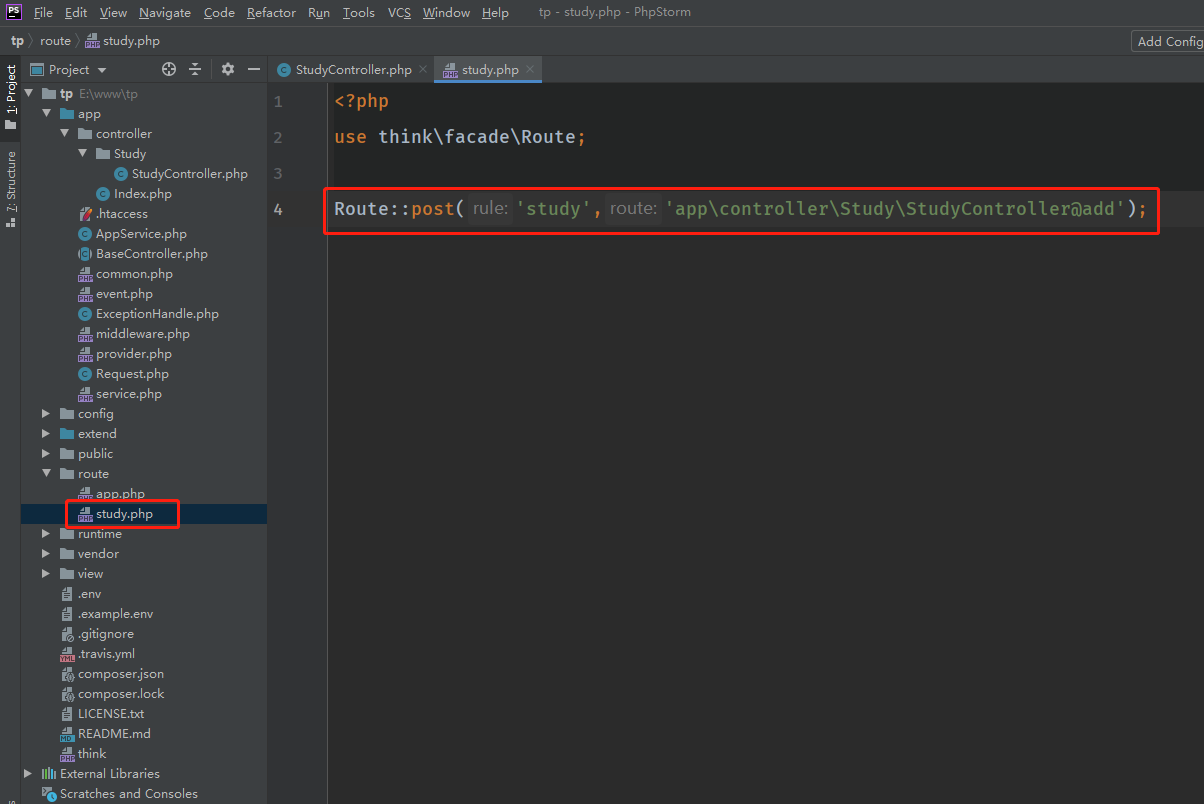
Task: Expand External Libraries node
Action: click(28, 773)
